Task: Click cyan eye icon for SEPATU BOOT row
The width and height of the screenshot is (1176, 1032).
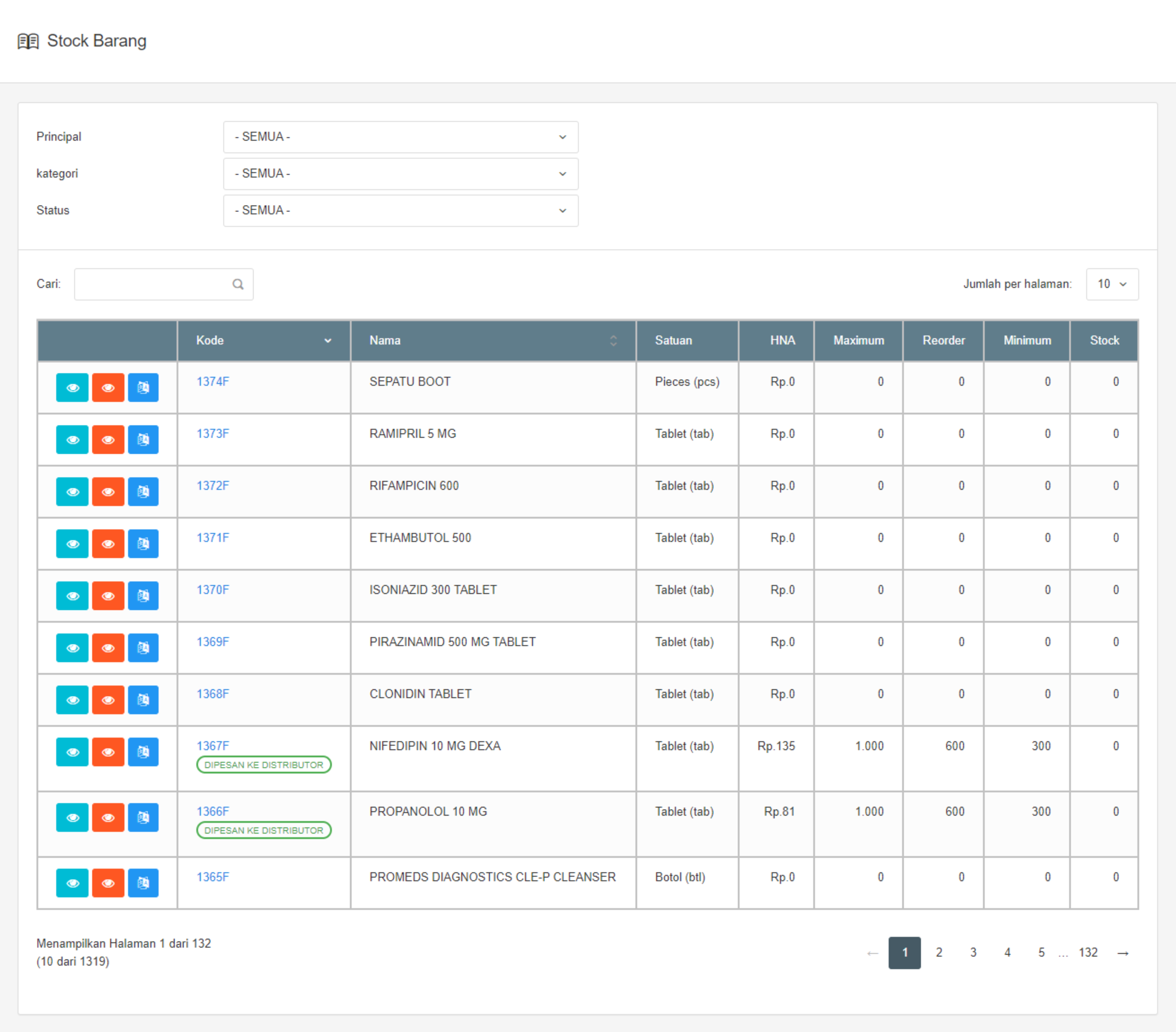Action: click(72, 388)
